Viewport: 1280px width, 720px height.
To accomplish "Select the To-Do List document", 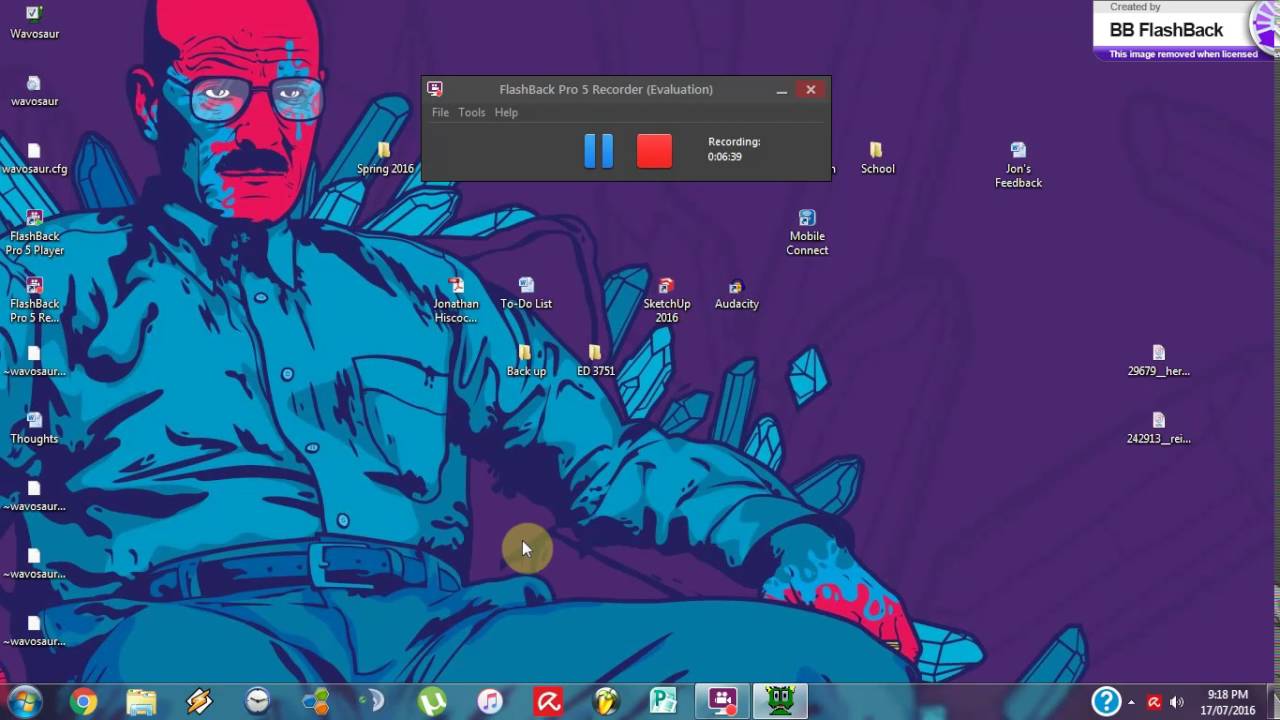I will pyautogui.click(x=526, y=293).
